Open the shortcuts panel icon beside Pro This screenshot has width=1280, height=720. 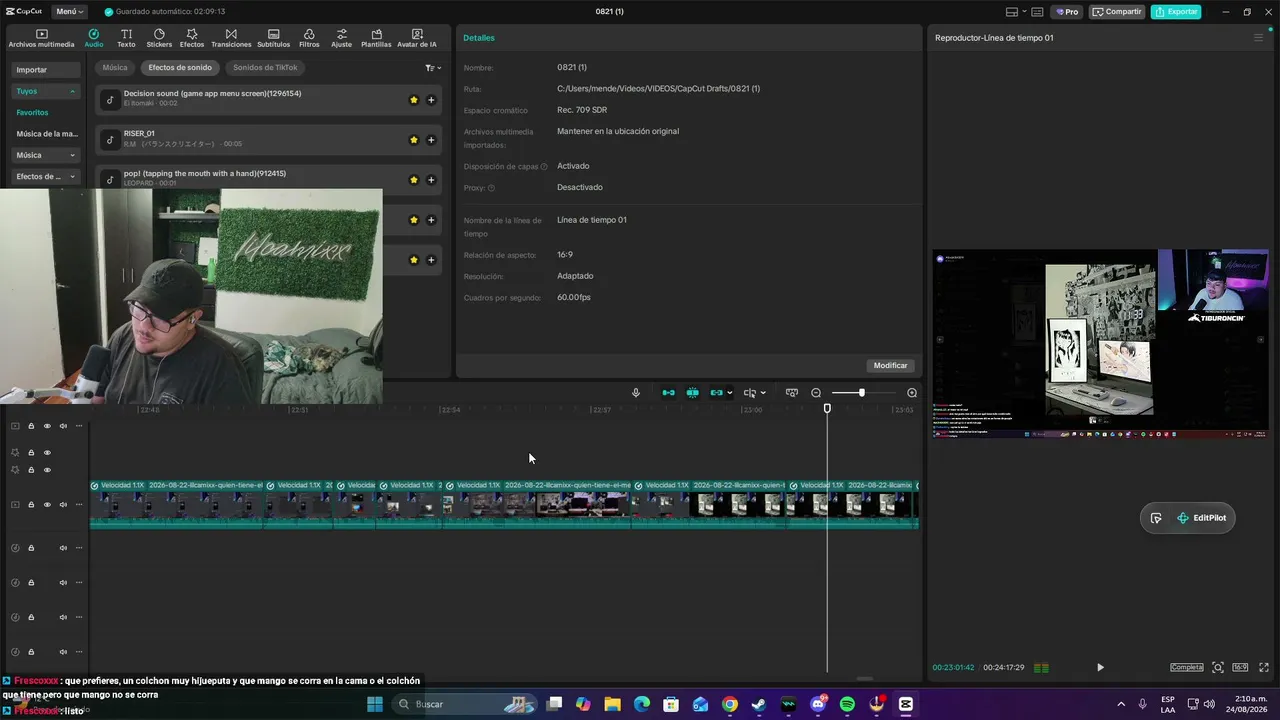tap(1038, 12)
